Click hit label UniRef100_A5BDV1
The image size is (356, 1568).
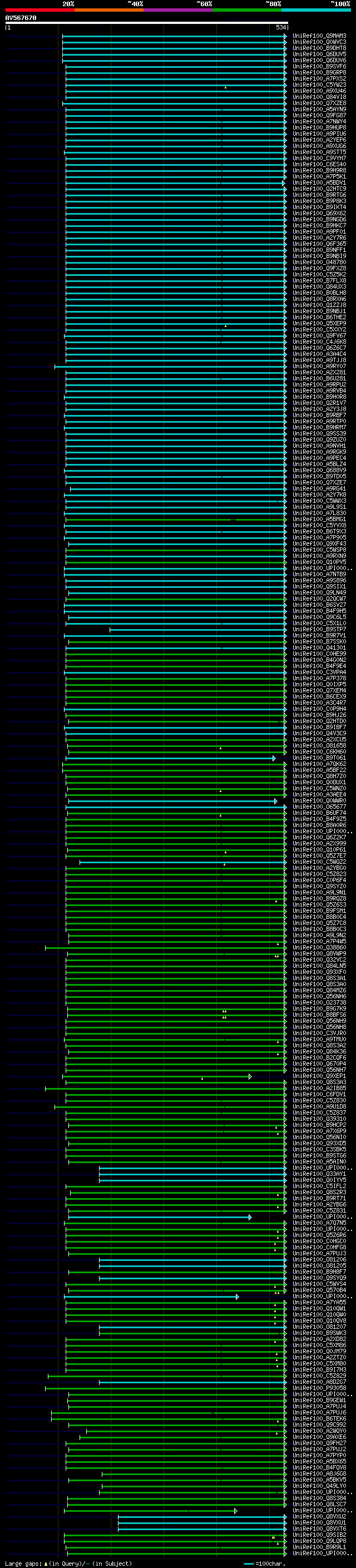[x=319, y=182]
